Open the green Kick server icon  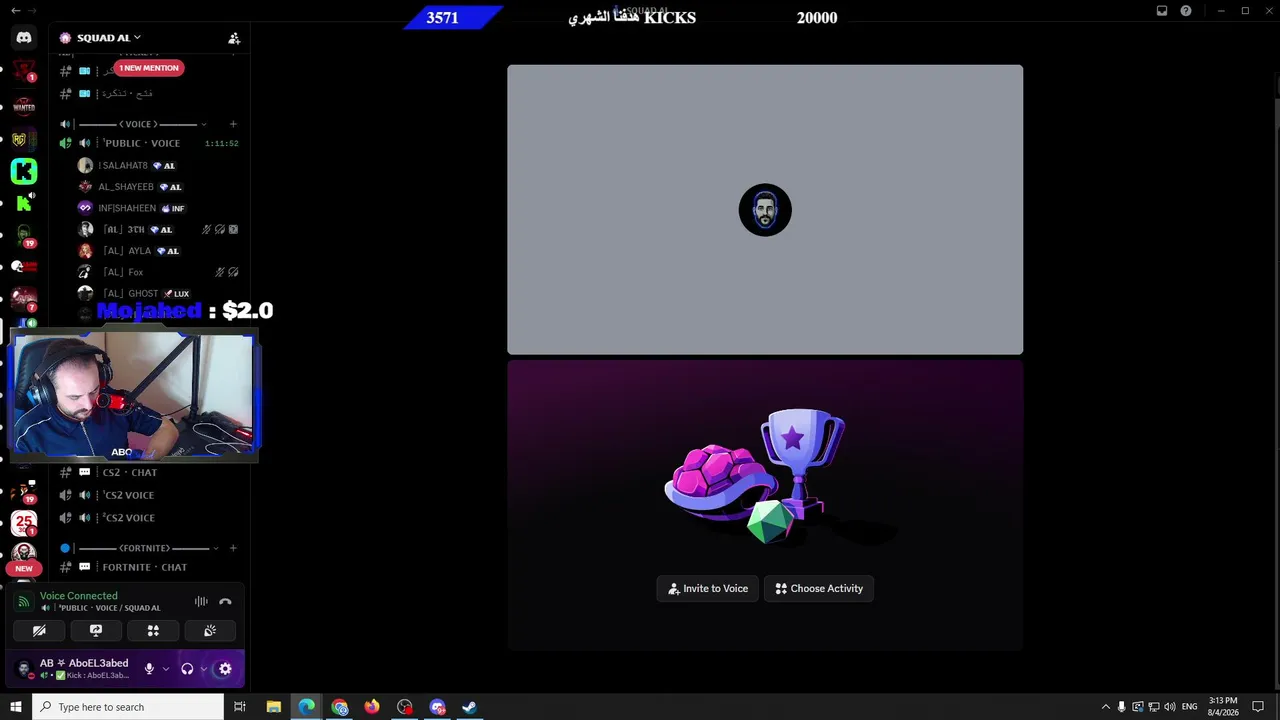[24, 171]
